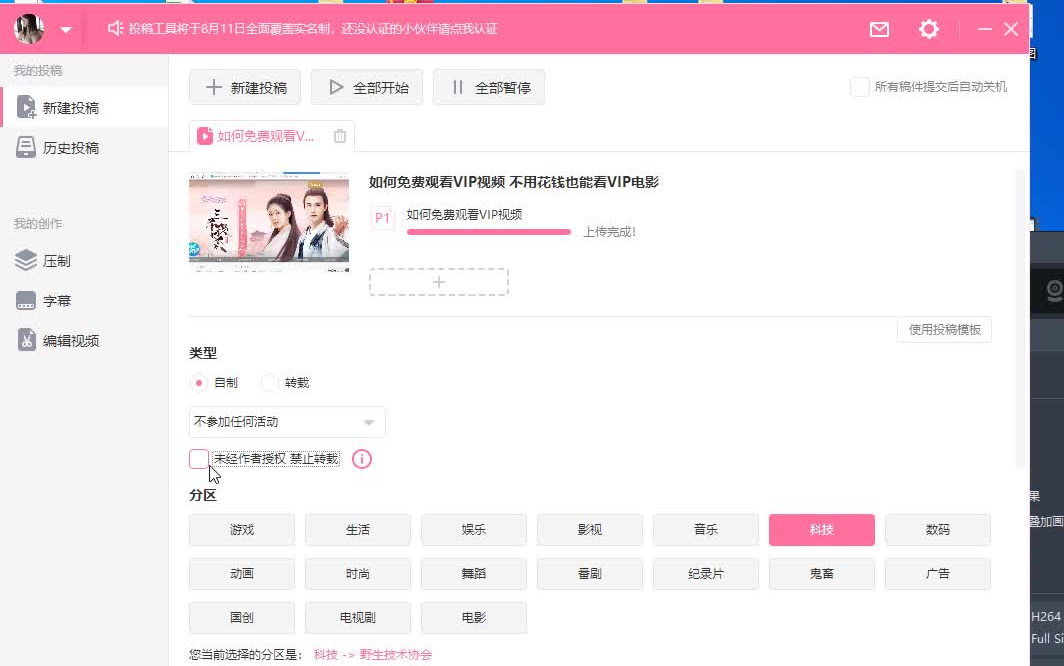Open the 使用投稿模板 template button

943,330
